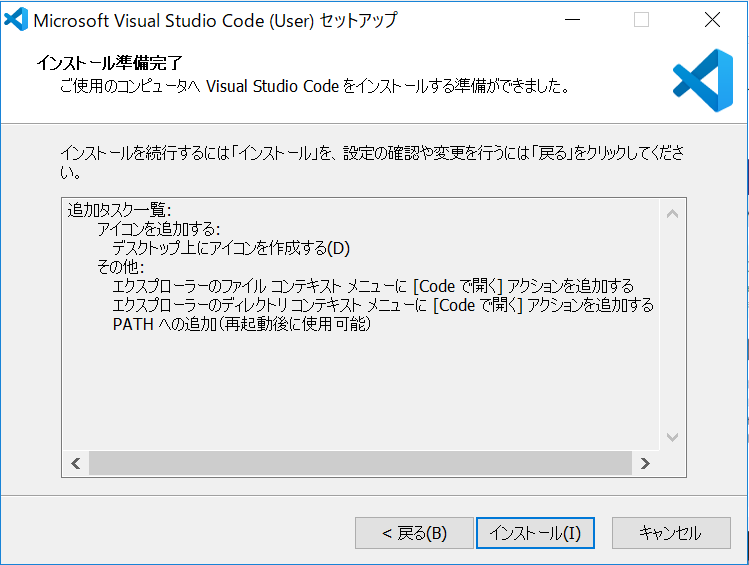Click the right arrow of horizontal scrollbar
Screen dimensions: 749x565
pos(645,463)
